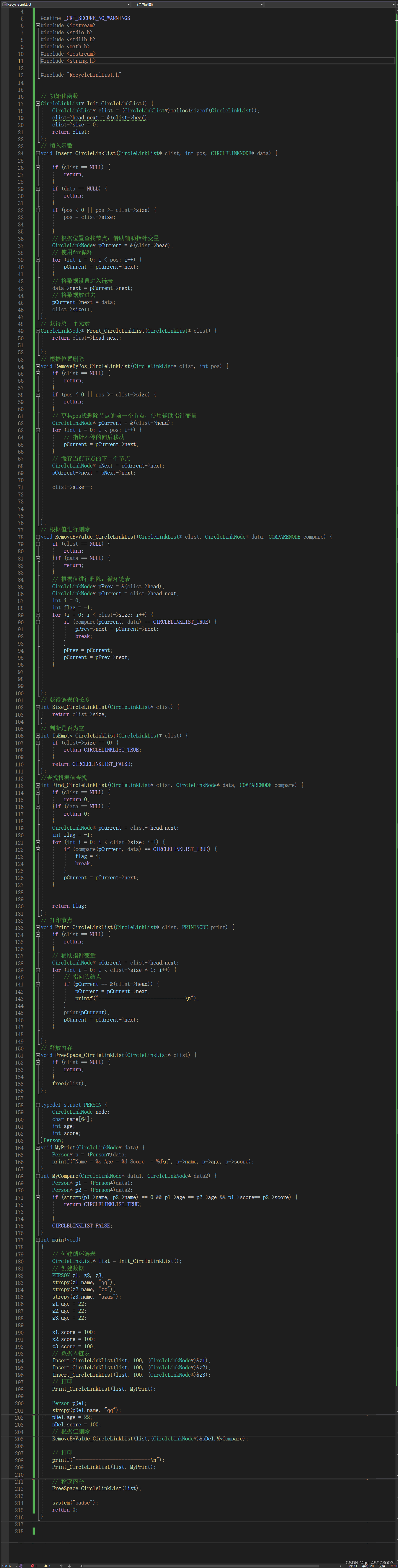The height and width of the screenshot is (1568, 398).
Task: Click the clist->size--; statement
Action: click(72, 487)
